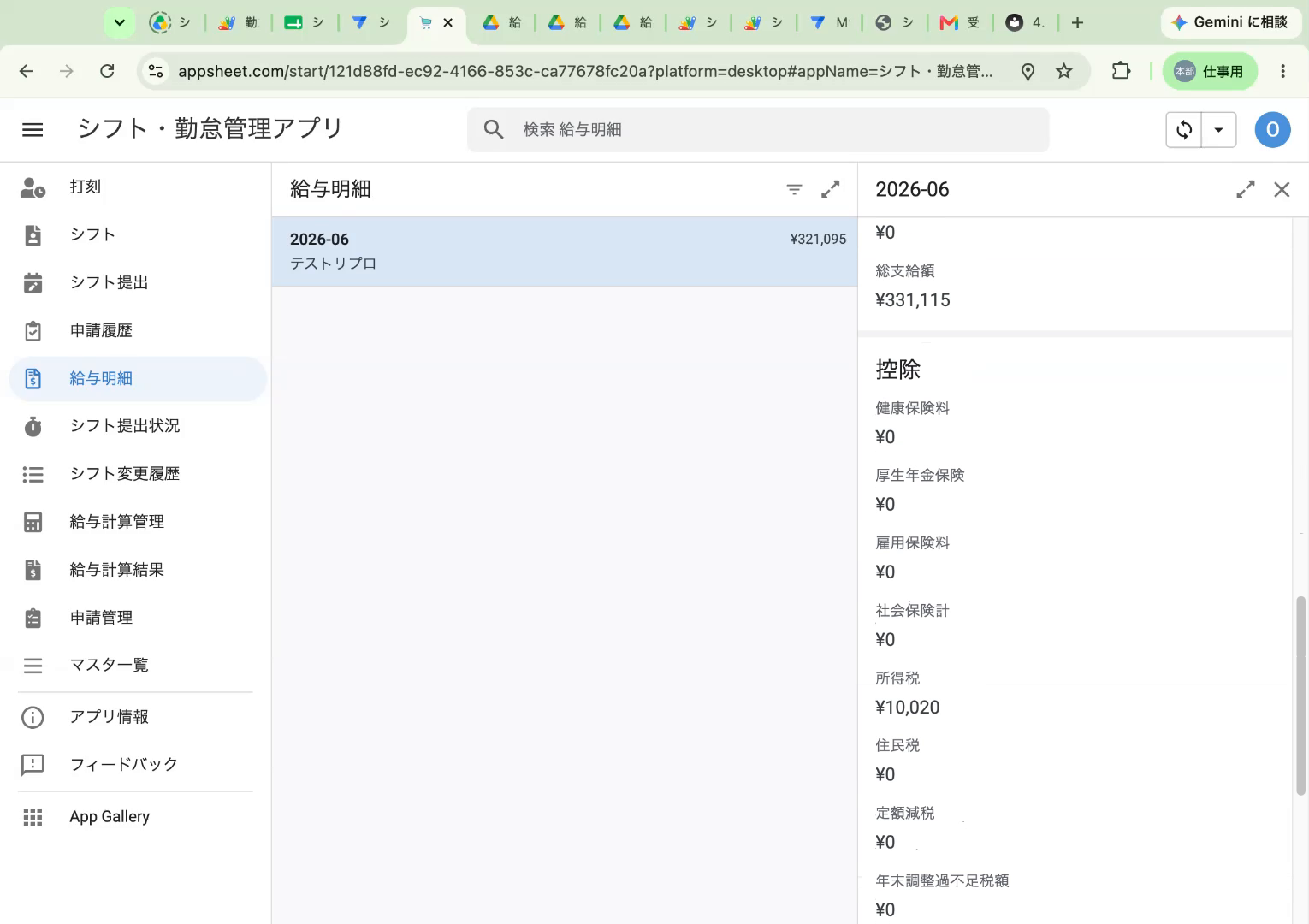
Task: Click the detail panel vertical scrollbar
Action: (x=1301, y=696)
